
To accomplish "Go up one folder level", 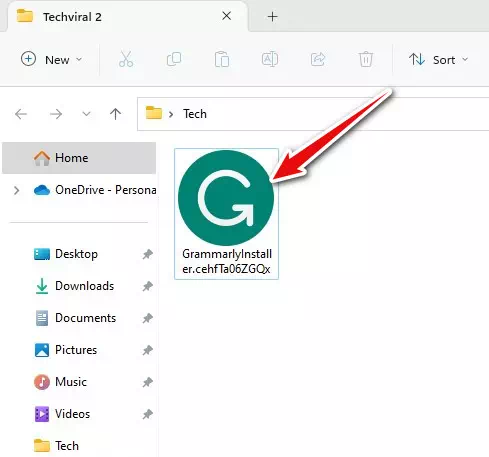I will [x=115, y=114].
